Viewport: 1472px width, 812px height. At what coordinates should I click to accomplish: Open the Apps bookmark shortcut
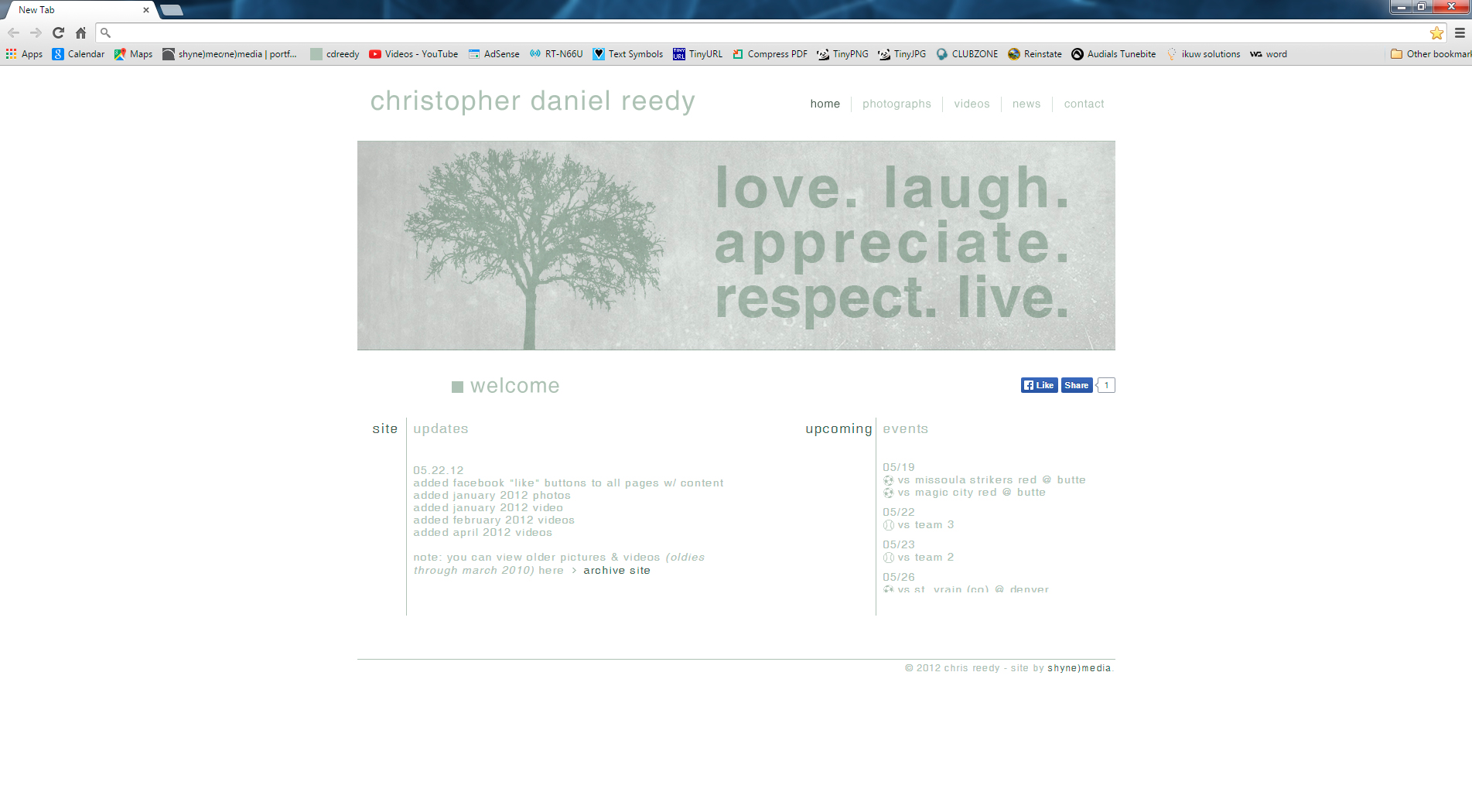click(x=24, y=54)
